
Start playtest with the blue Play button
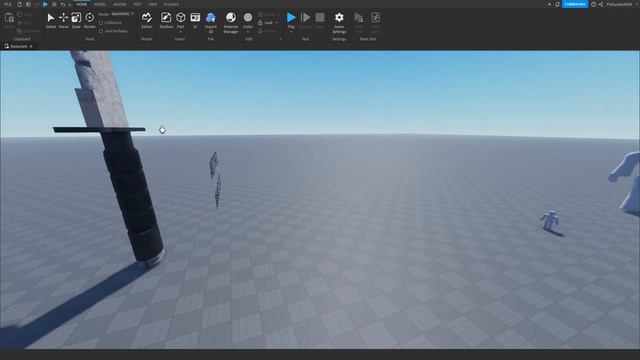point(291,18)
